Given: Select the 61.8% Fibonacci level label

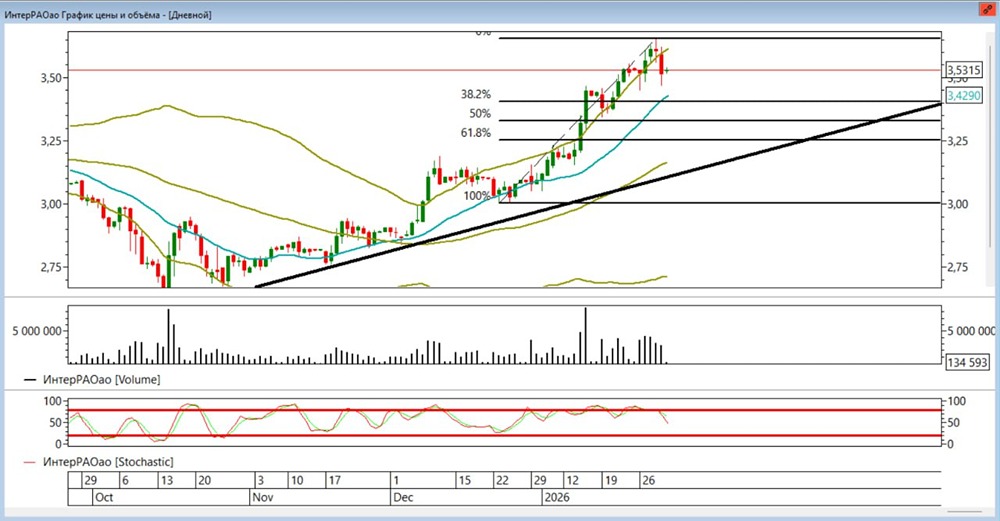Looking at the screenshot, I should 476,133.
